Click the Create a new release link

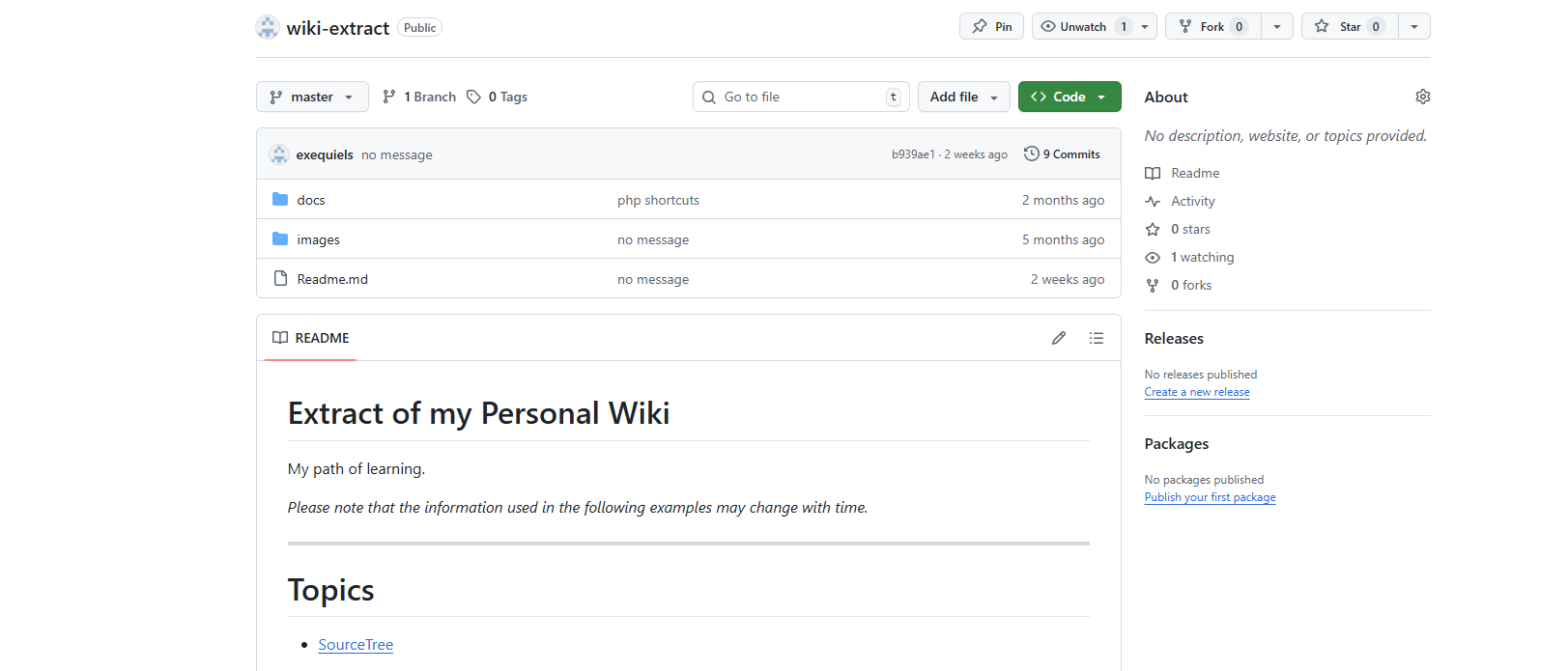click(x=1196, y=392)
